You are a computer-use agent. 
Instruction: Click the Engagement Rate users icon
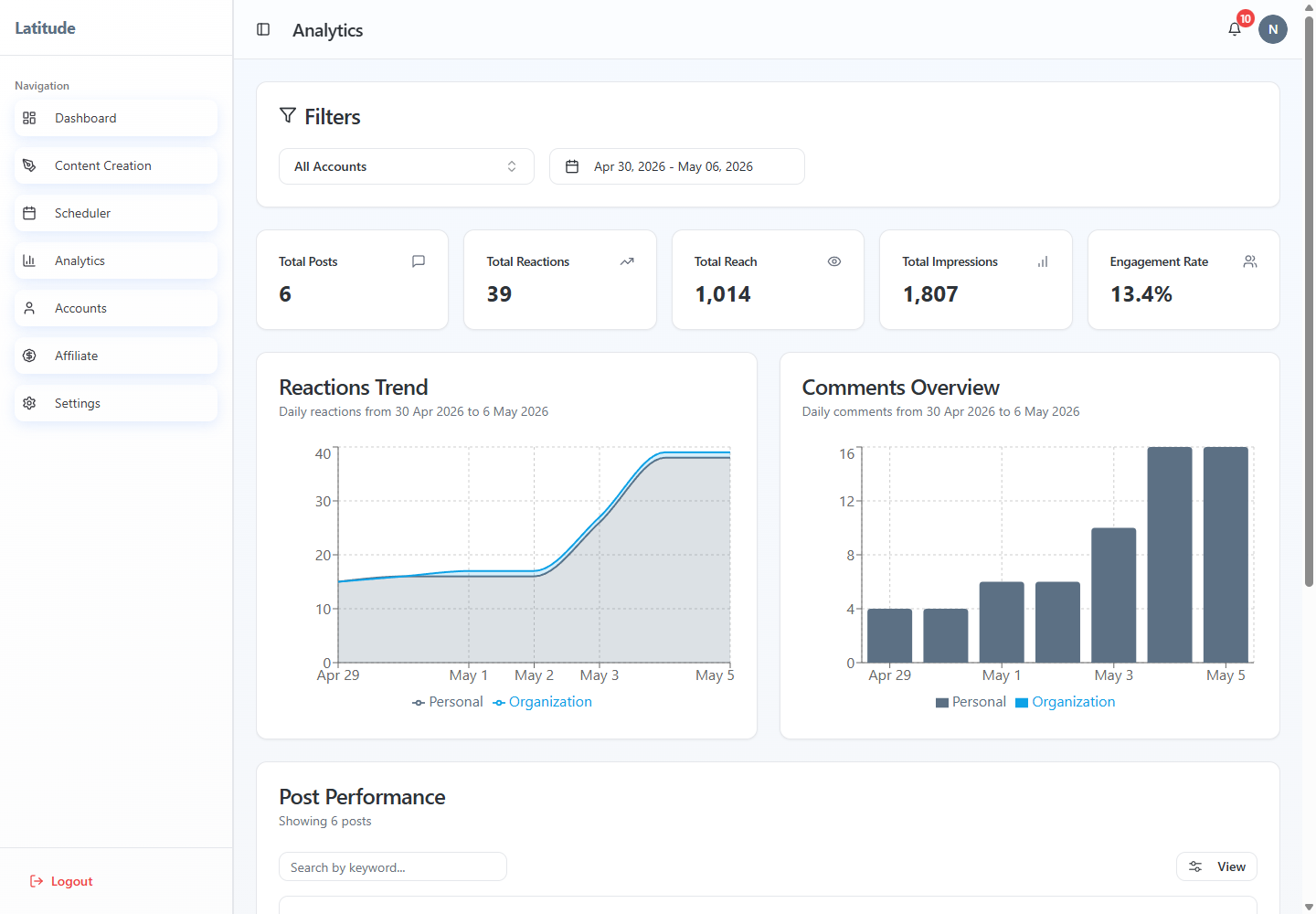pos(1250,261)
